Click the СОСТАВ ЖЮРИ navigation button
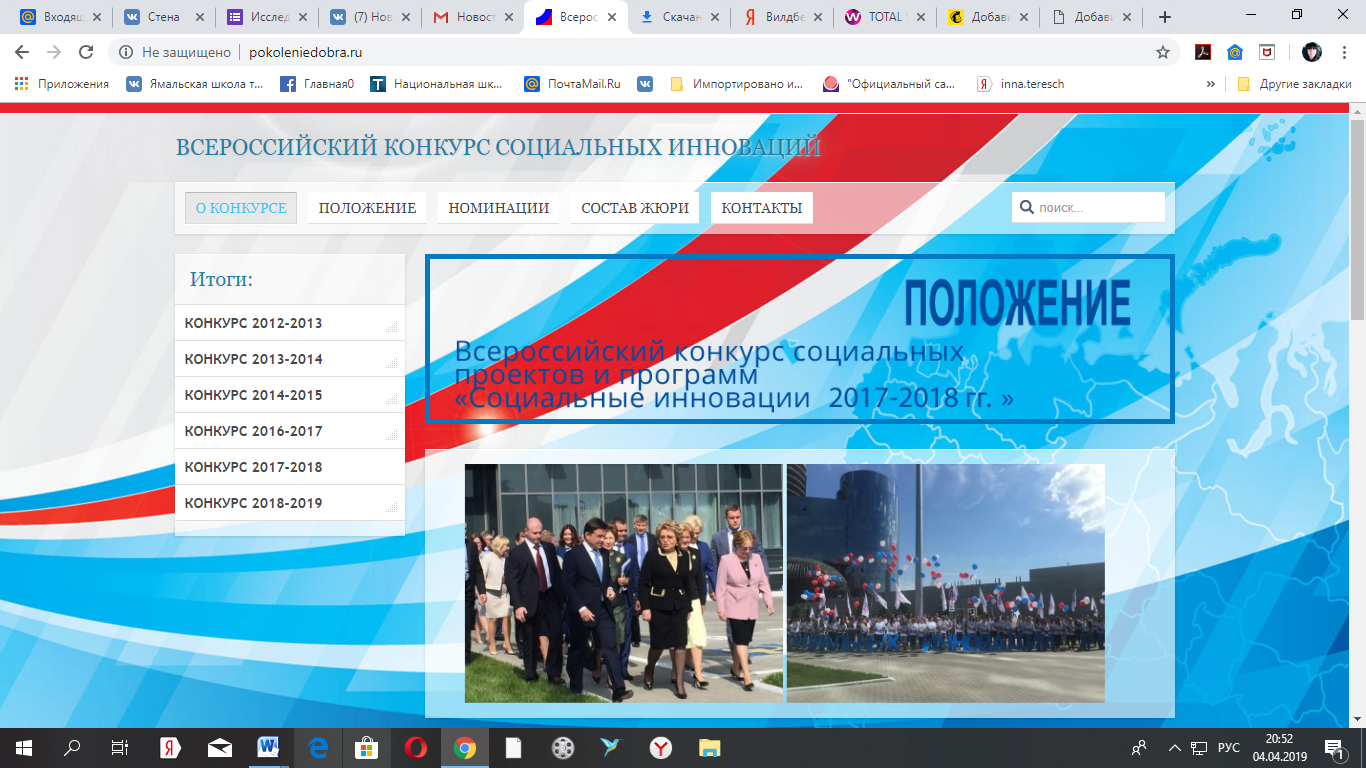 pos(635,208)
